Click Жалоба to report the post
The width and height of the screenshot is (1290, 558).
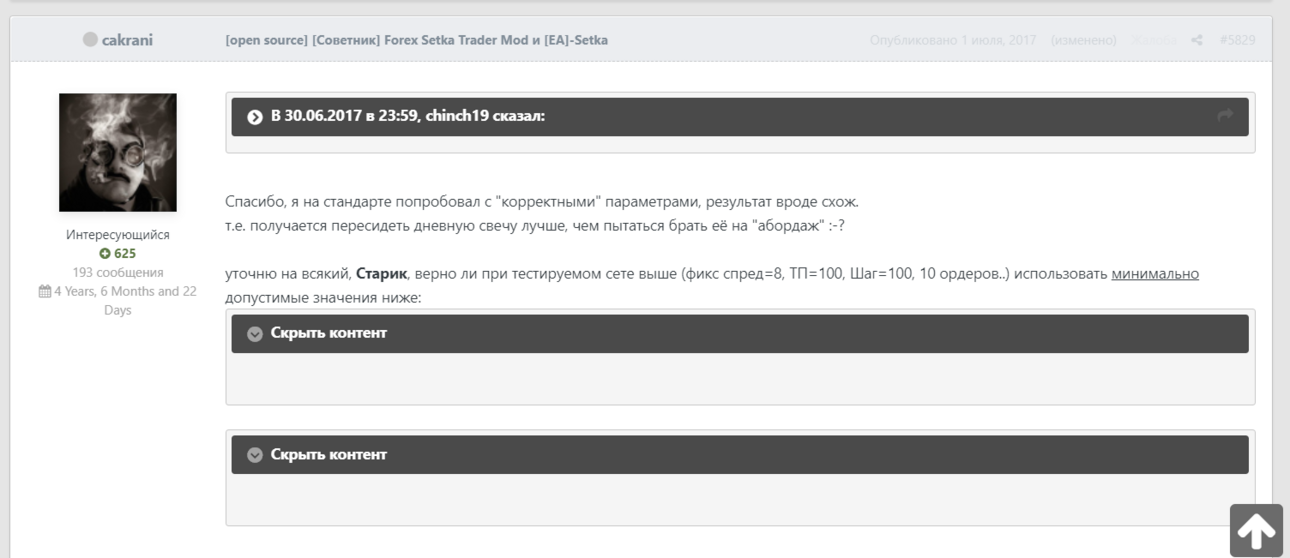(1153, 41)
